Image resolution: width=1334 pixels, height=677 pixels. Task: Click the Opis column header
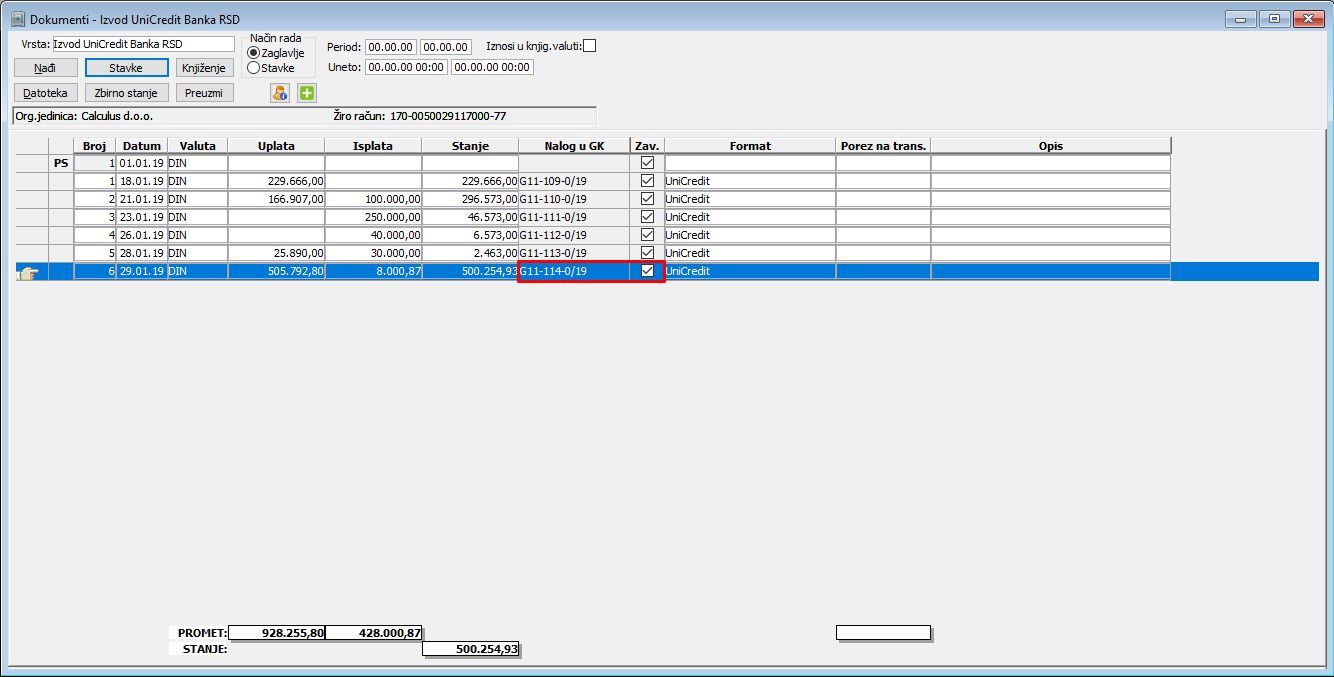tap(1050, 146)
